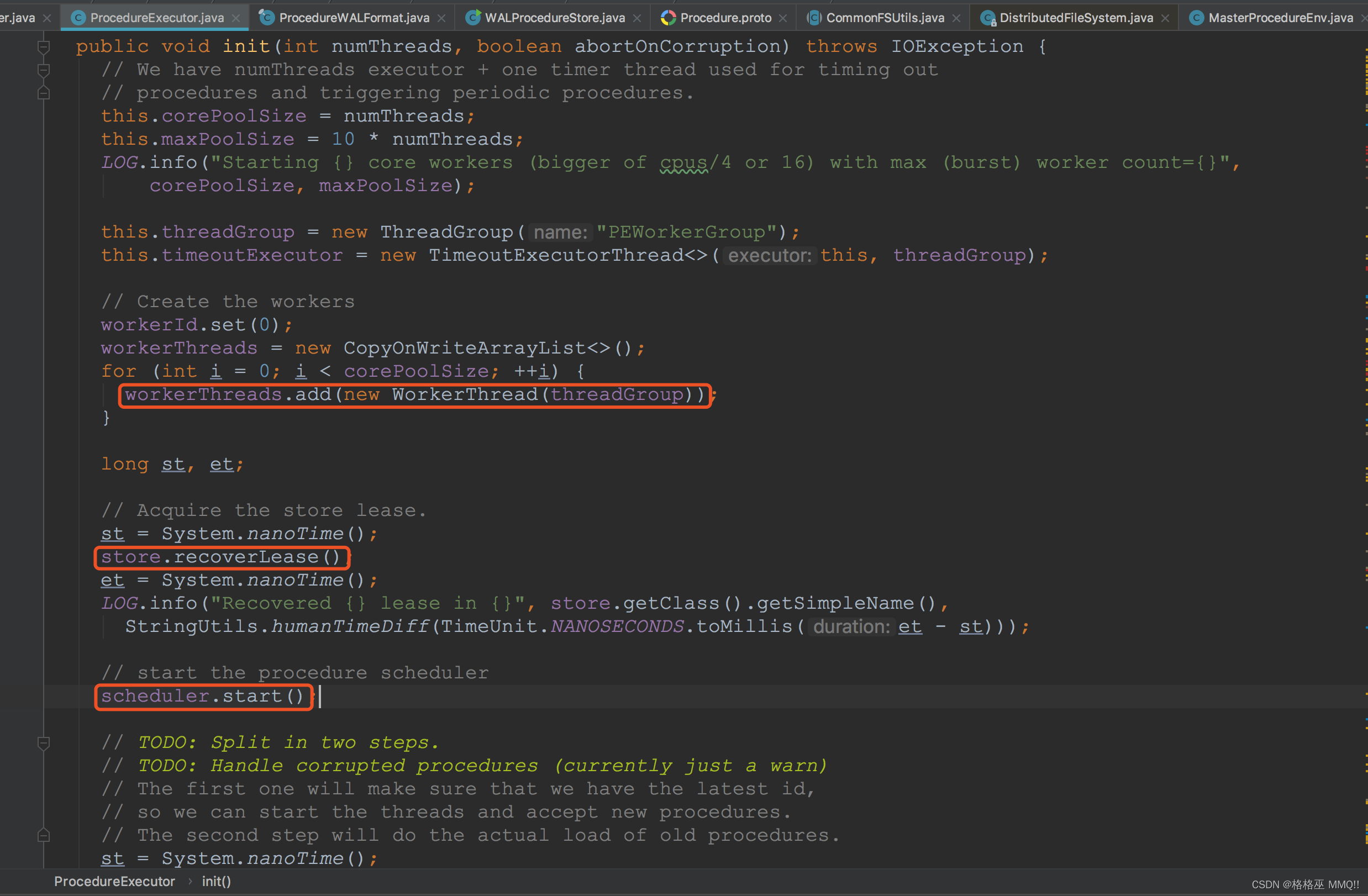1368x896 pixels.
Task: Click the store.recoverLease() call
Action: coord(220,557)
